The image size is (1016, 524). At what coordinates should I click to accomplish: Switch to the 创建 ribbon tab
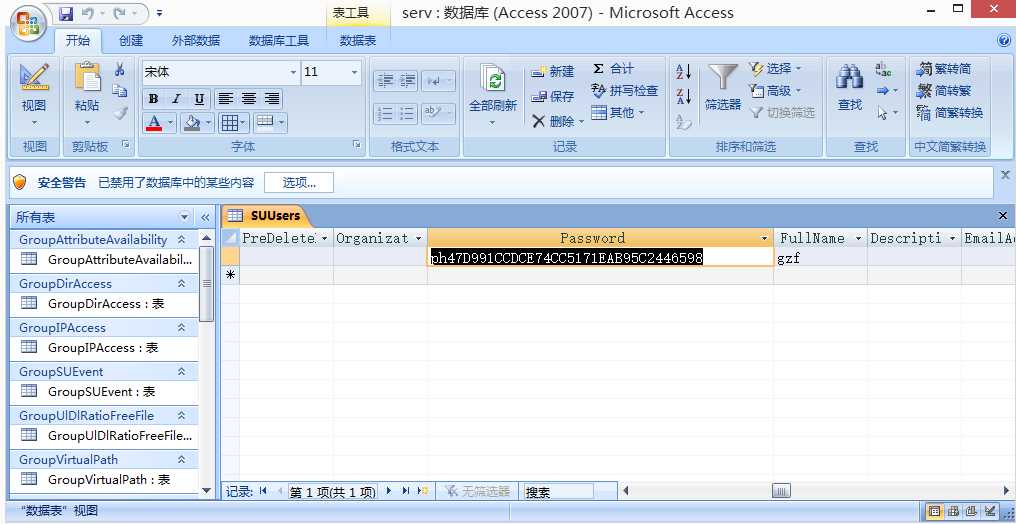coord(131,40)
